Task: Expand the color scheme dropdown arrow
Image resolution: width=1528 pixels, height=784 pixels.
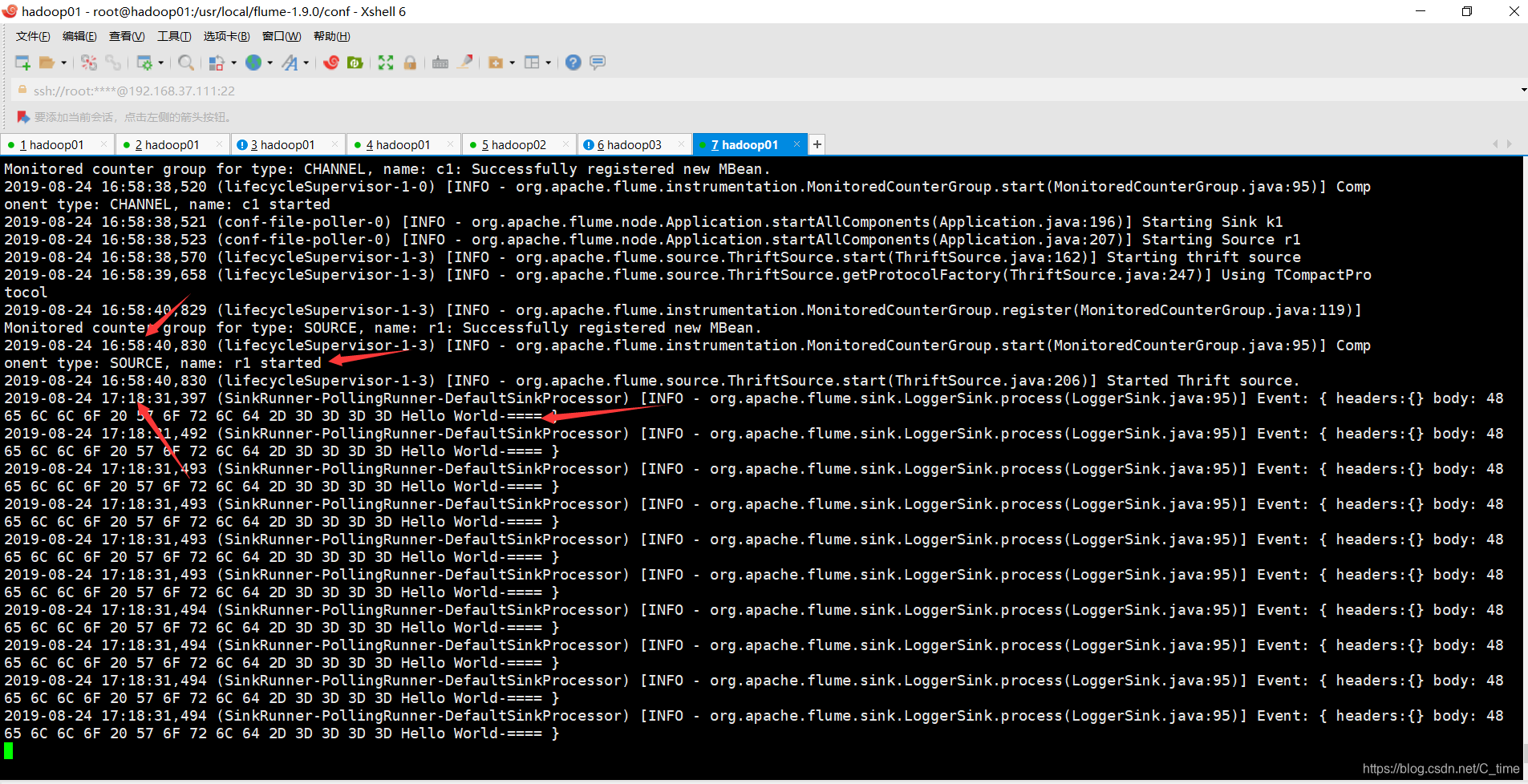Action: pos(234,63)
